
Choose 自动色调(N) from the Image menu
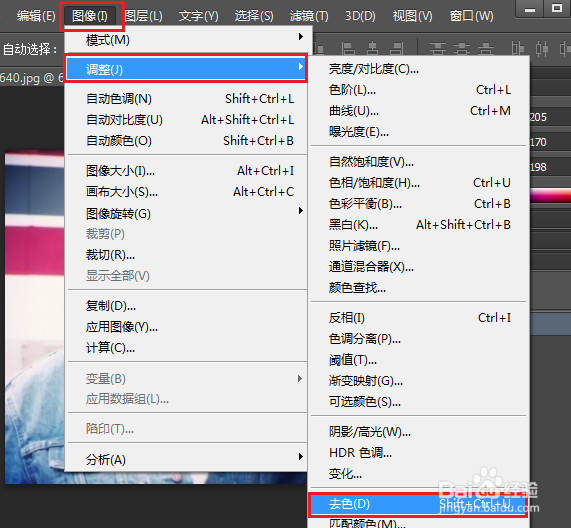click(188, 99)
